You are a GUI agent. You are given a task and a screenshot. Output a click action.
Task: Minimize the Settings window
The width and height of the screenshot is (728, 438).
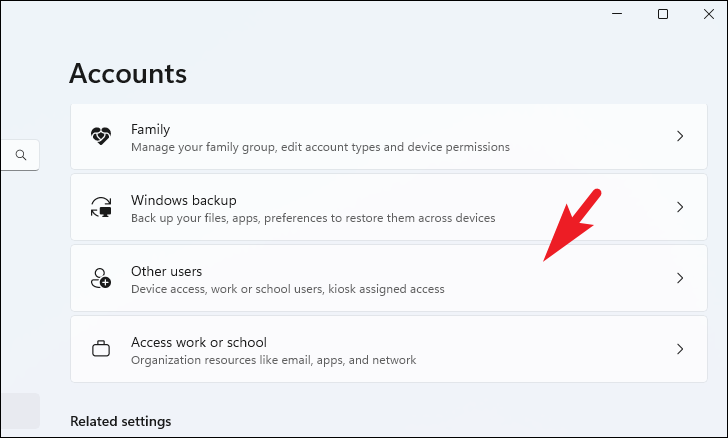click(x=617, y=14)
